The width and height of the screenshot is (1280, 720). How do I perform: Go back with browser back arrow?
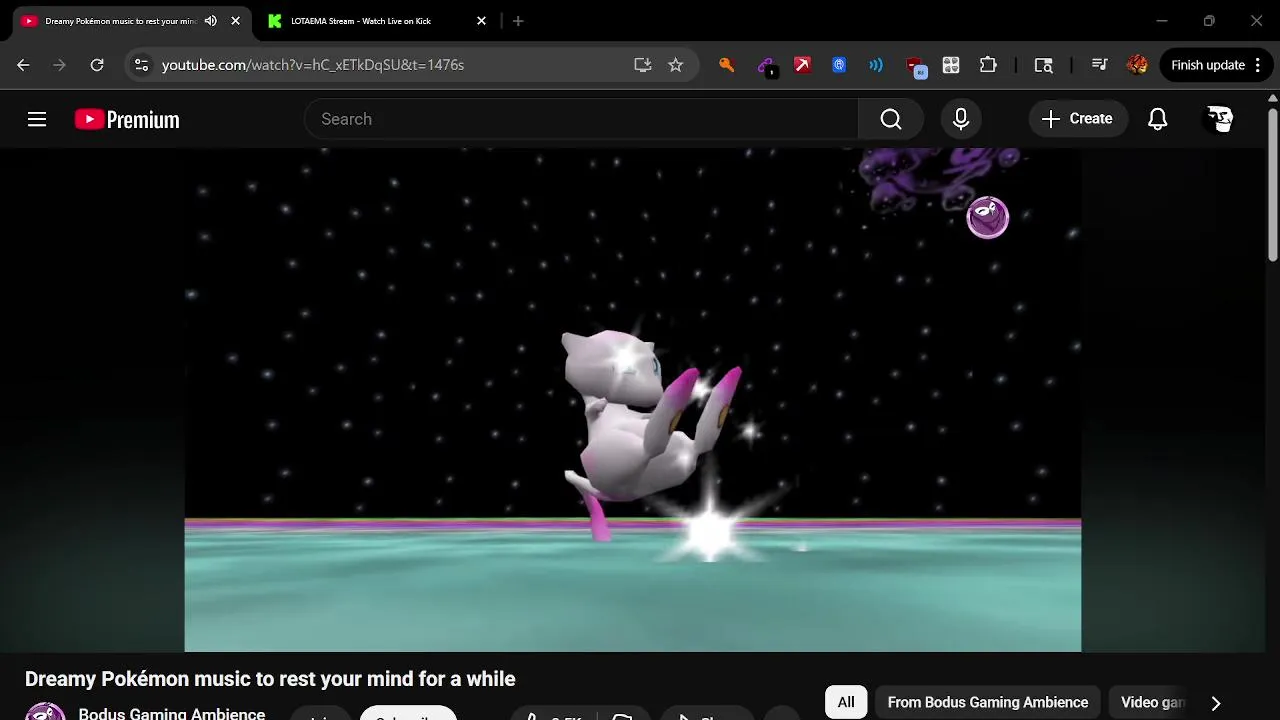(x=23, y=65)
